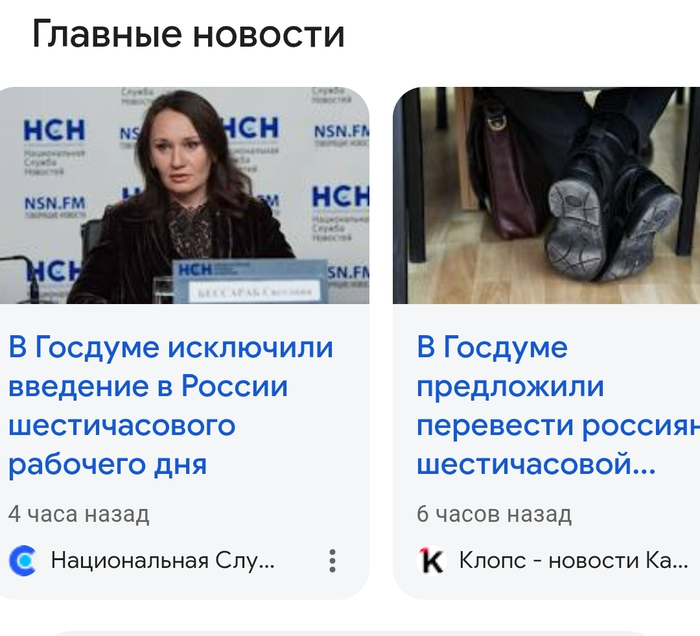The height and width of the screenshot is (636, 700).
Task: Click the Национальная Служба Новостей source logo
Action: (22, 561)
